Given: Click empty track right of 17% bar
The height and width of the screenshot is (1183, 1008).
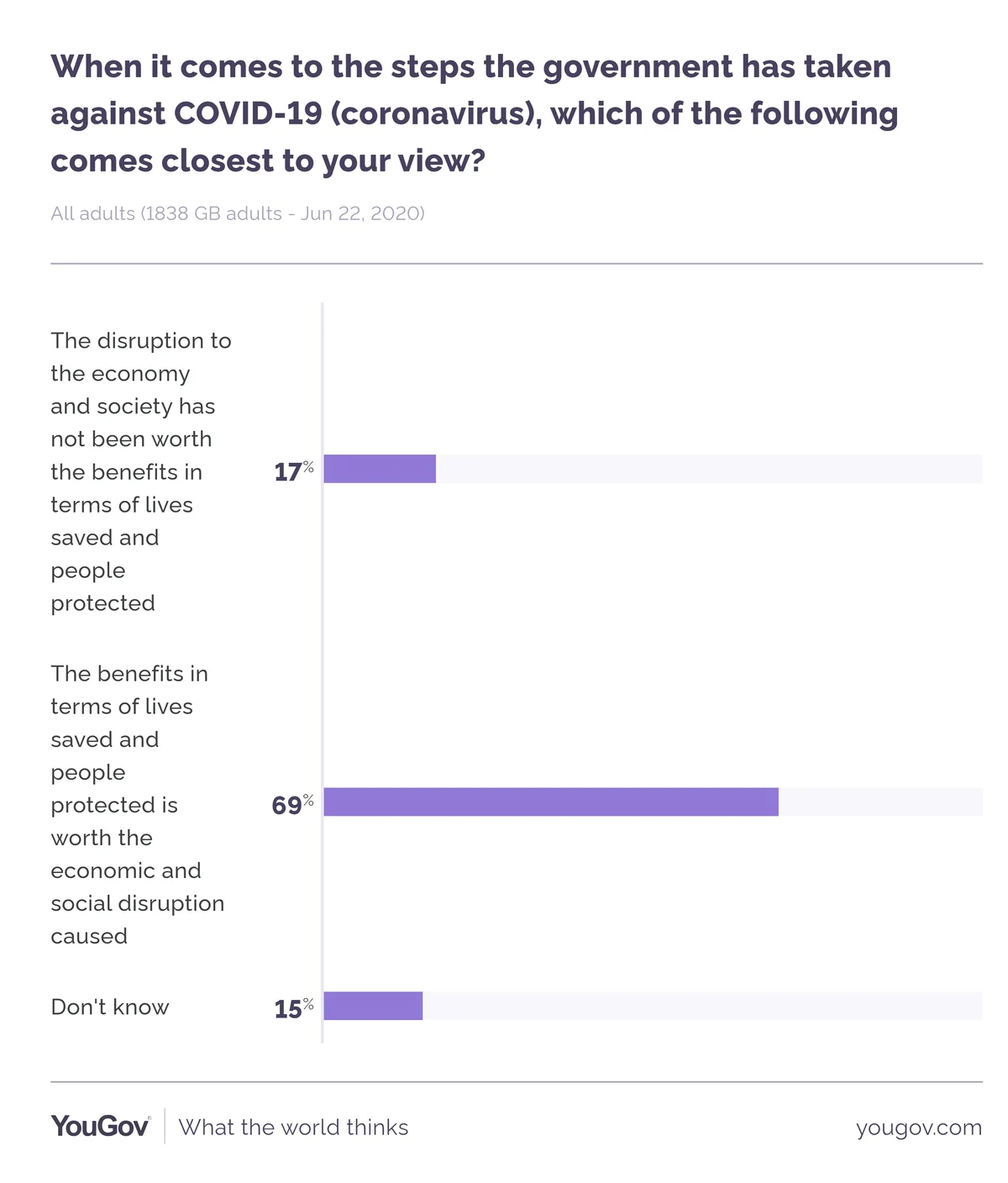Looking at the screenshot, I should pos(709,469).
